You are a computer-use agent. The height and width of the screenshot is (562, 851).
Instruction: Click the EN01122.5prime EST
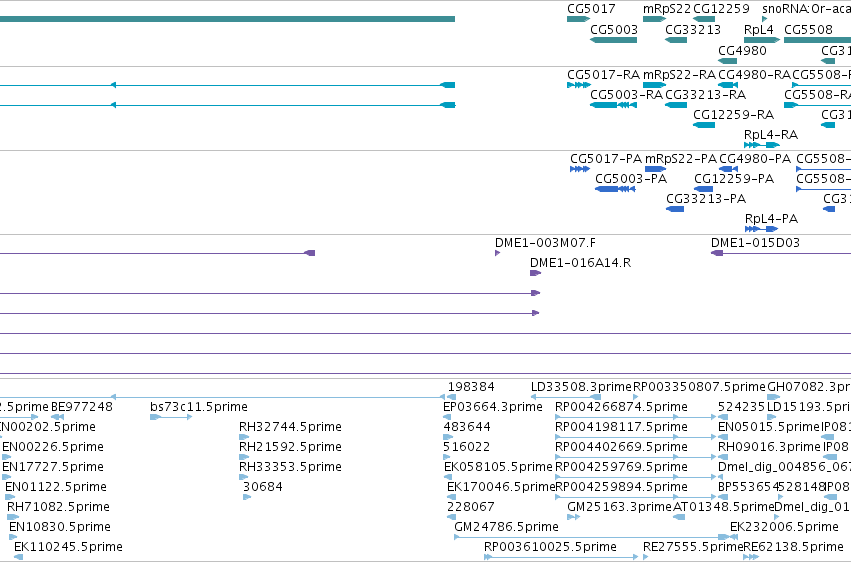10,497
